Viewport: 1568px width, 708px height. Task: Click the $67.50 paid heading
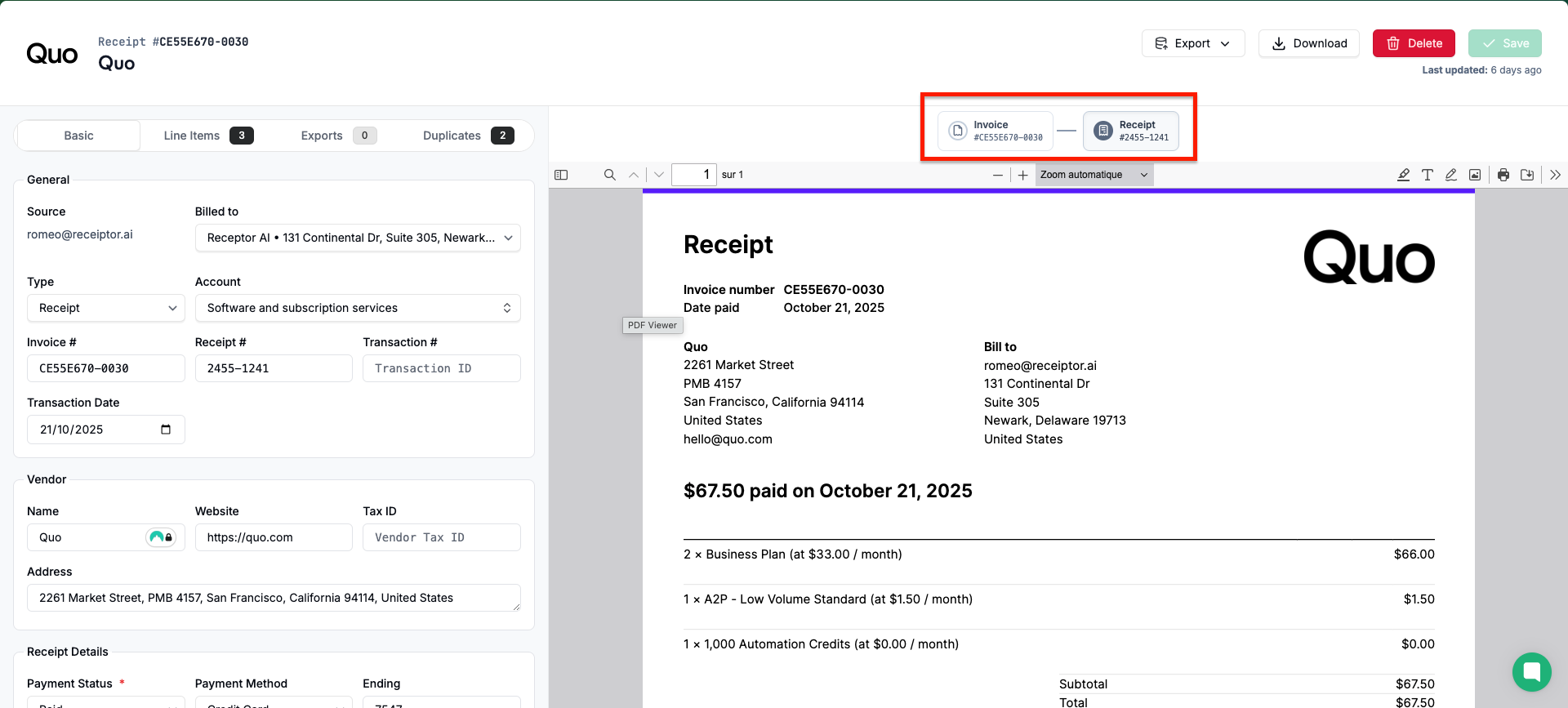(x=828, y=491)
